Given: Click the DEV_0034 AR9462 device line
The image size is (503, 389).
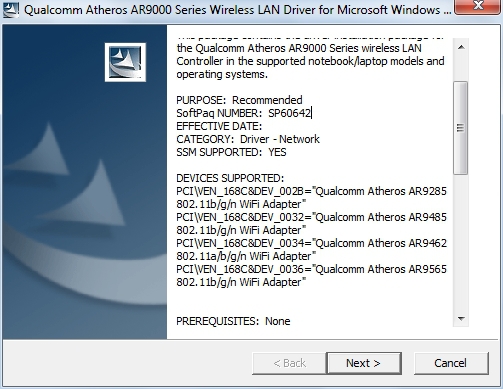Looking at the screenshot, I should (x=311, y=243).
